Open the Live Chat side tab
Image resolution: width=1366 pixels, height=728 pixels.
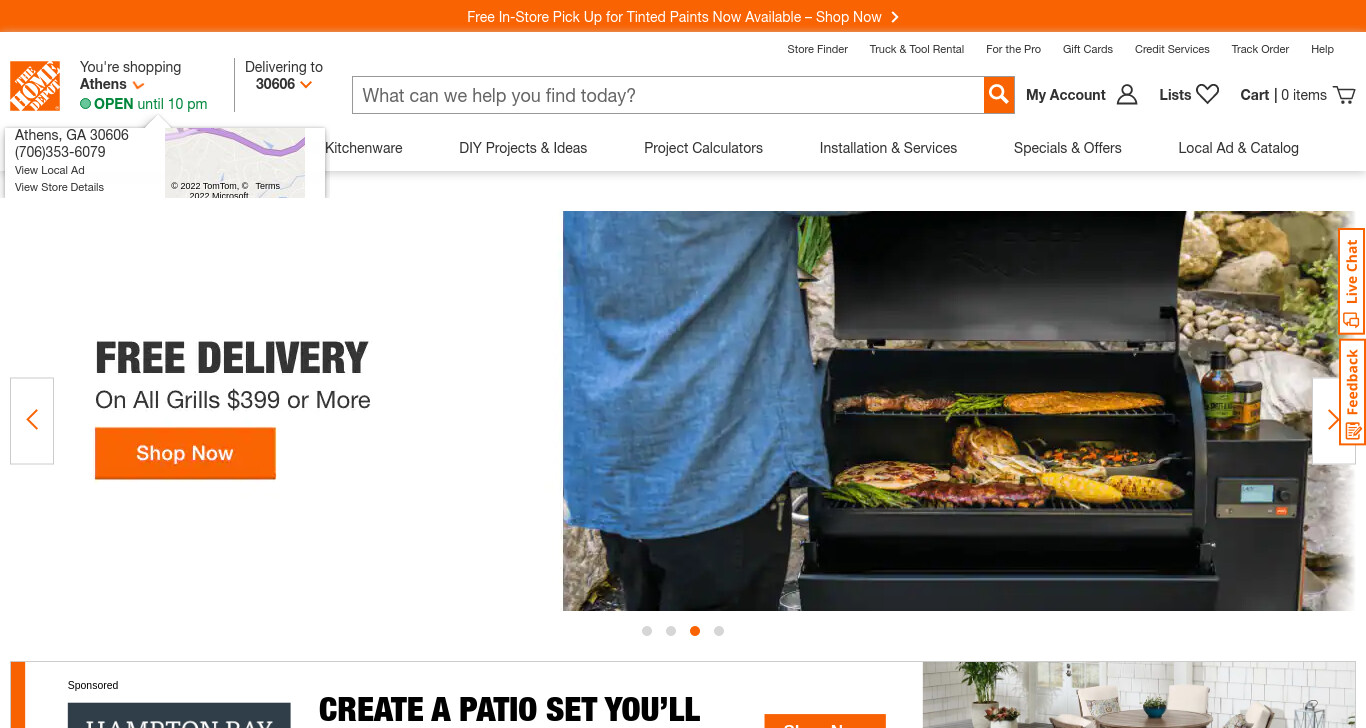pyautogui.click(x=1352, y=282)
